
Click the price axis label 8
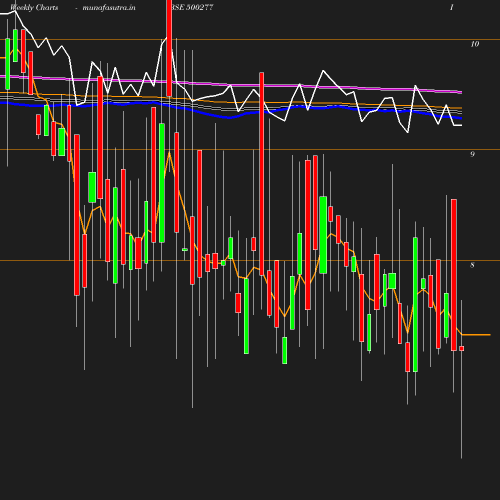pos(472,265)
